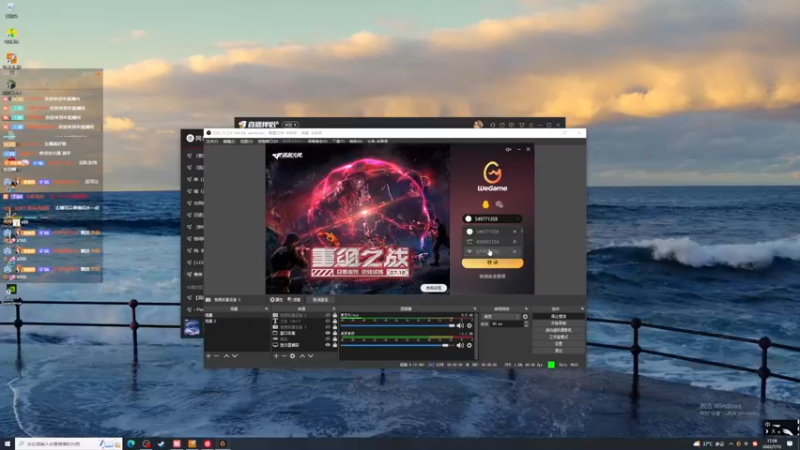This screenshot has height=450, width=800.
Task: Pop out the Audio Mixer dock icon
Action: coord(474,309)
